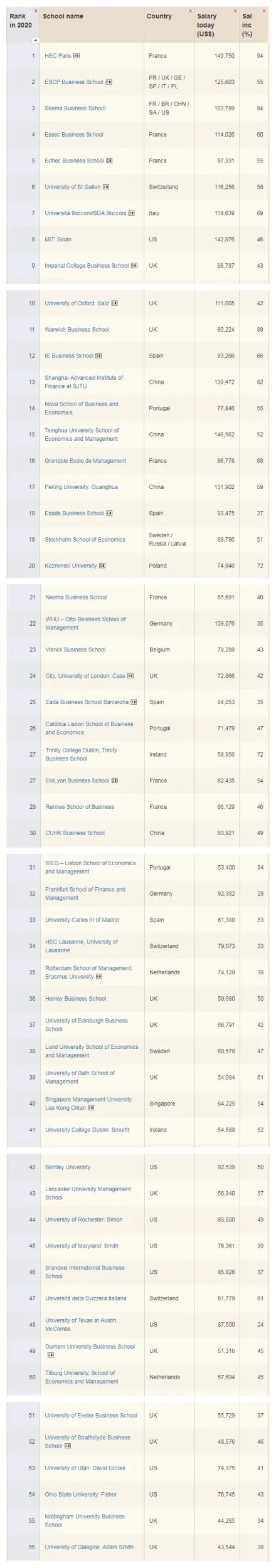
Task: Click the icon beside Edhec Business School
Action: (110, 161)
